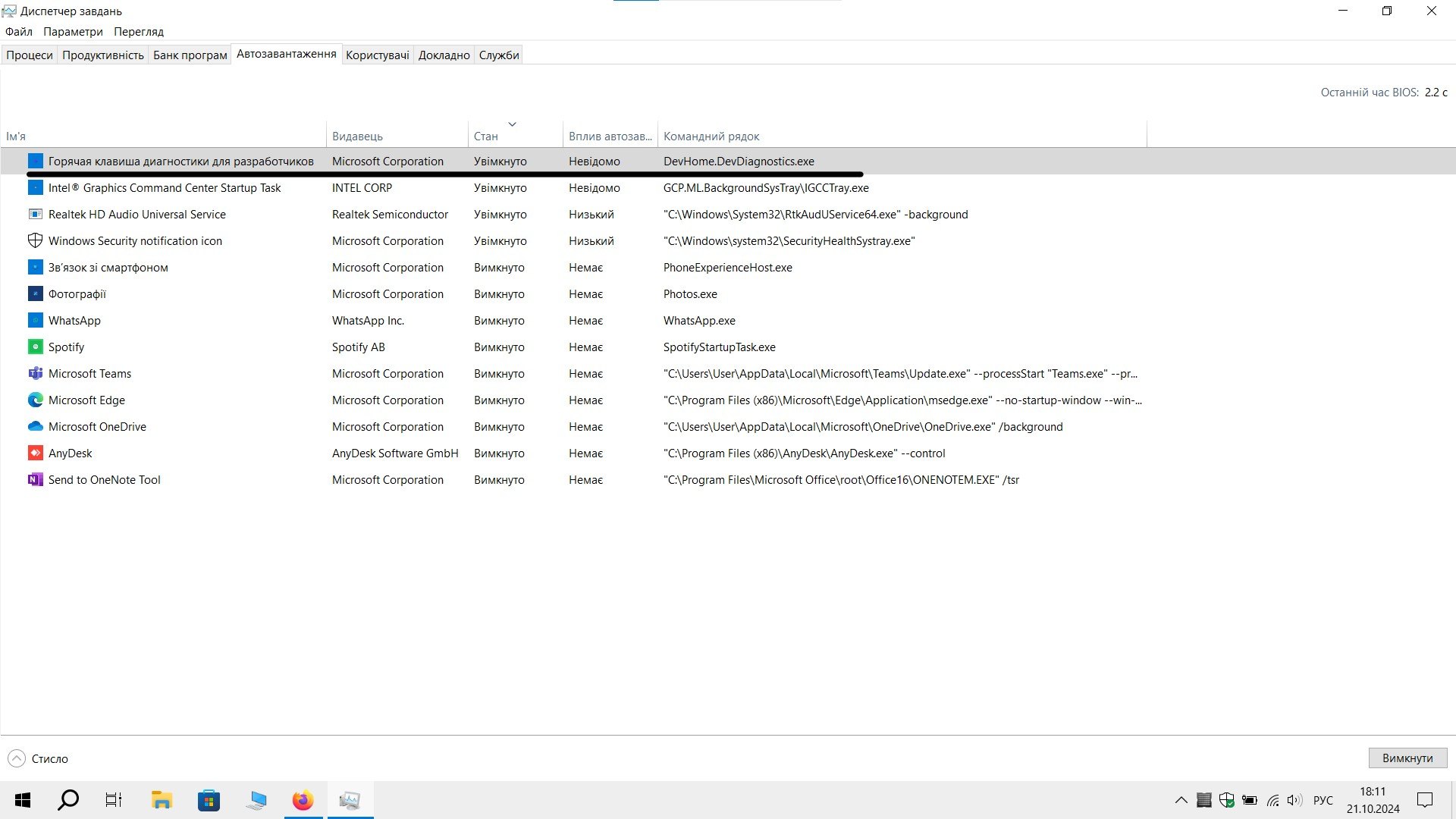Sort by Вплив автозавантаження column header
This screenshot has height=819, width=1456.
point(610,133)
